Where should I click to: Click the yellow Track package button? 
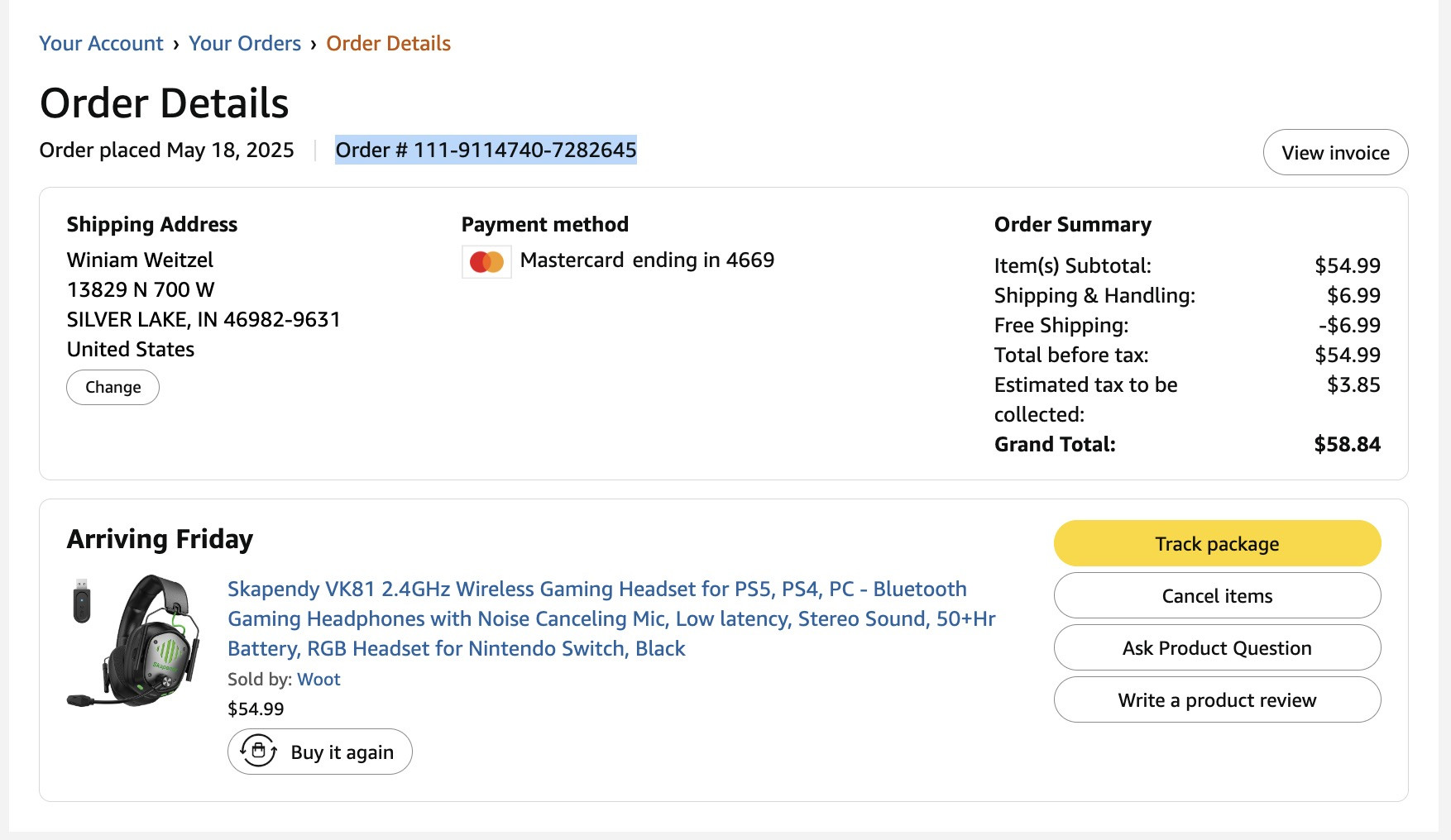(1217, 543)
